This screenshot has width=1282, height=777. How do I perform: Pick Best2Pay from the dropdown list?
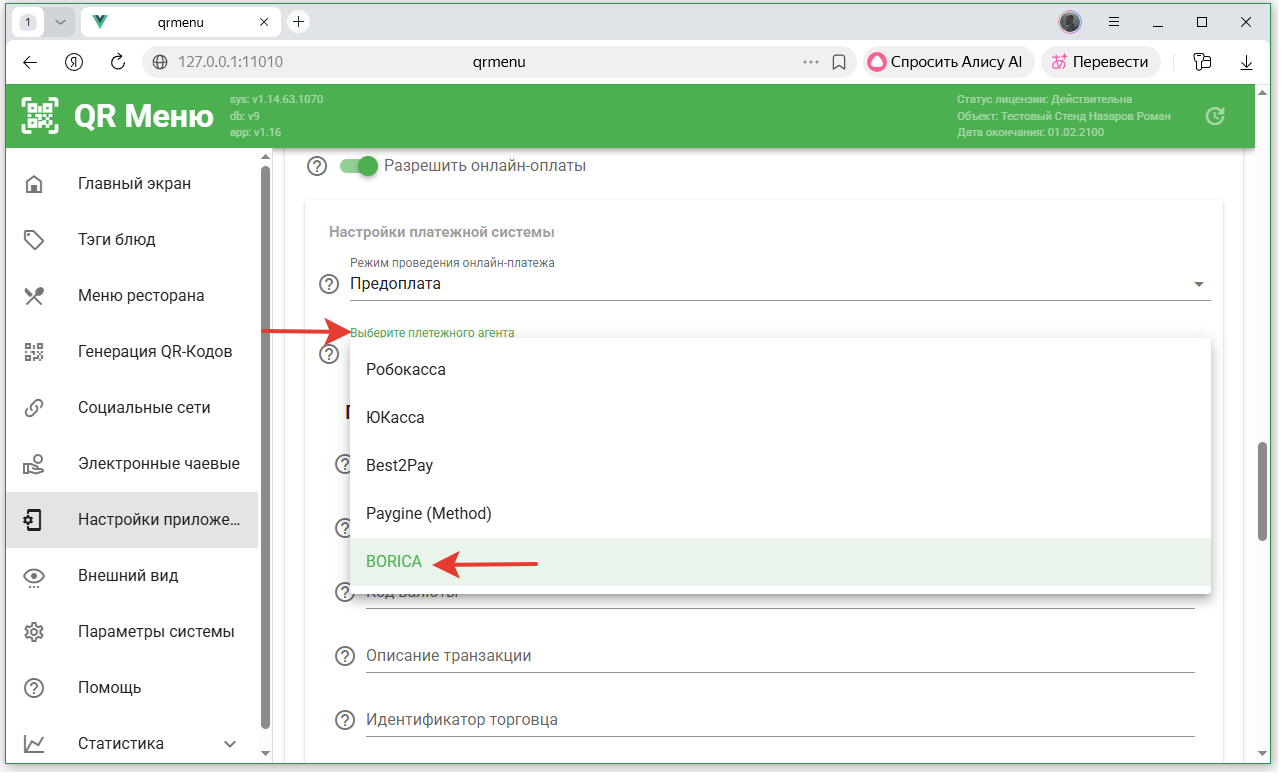click(x=399, y=466)
